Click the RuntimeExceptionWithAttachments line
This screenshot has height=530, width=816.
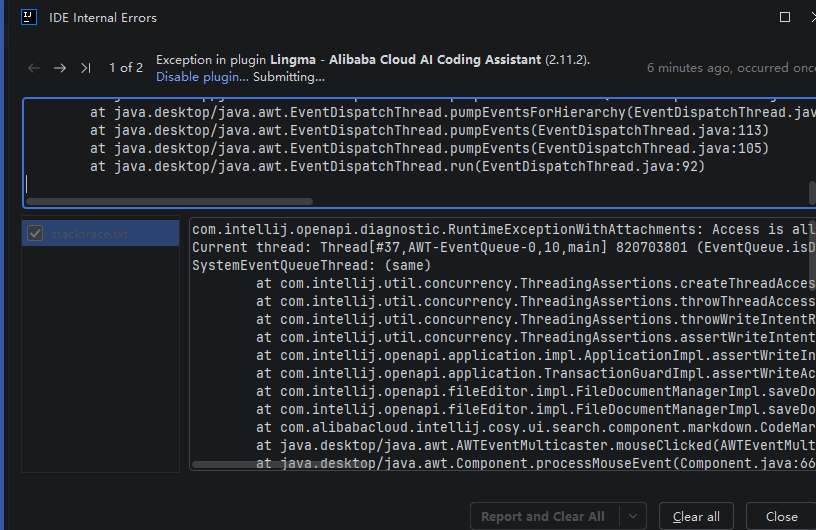pyautogui.click(x=504, y=230)
